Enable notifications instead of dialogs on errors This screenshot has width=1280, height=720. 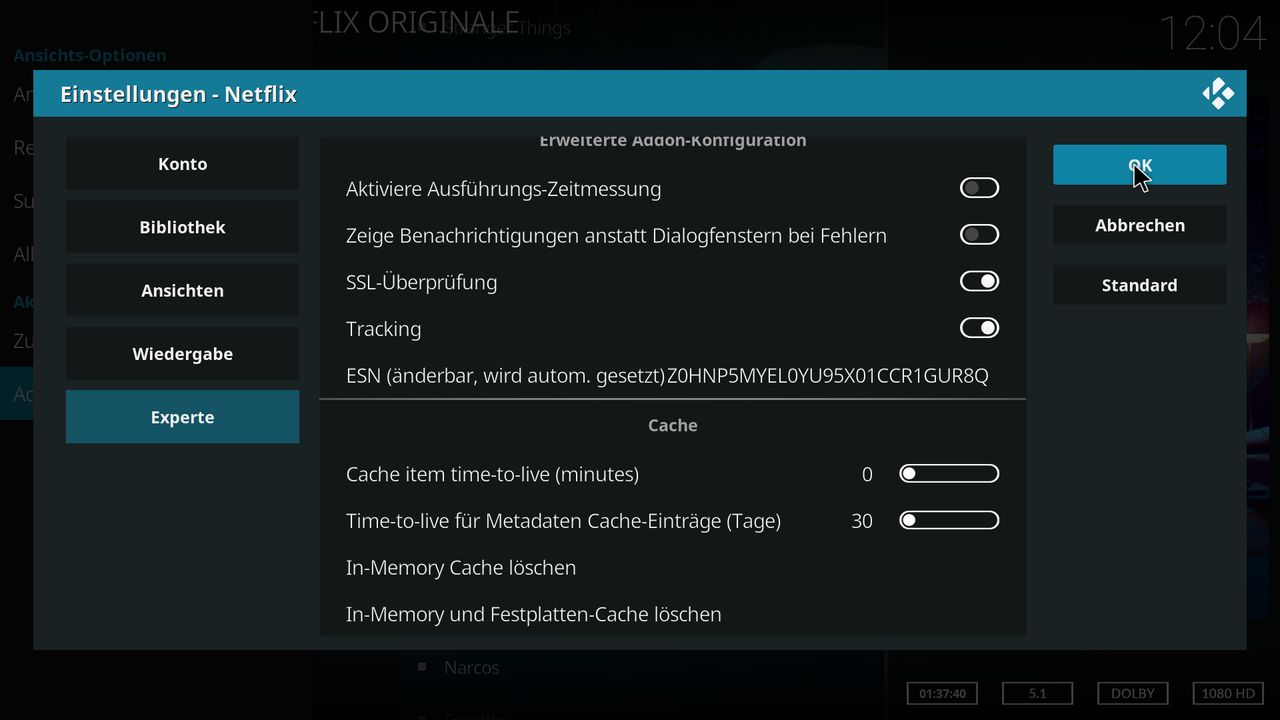point(979,235)
